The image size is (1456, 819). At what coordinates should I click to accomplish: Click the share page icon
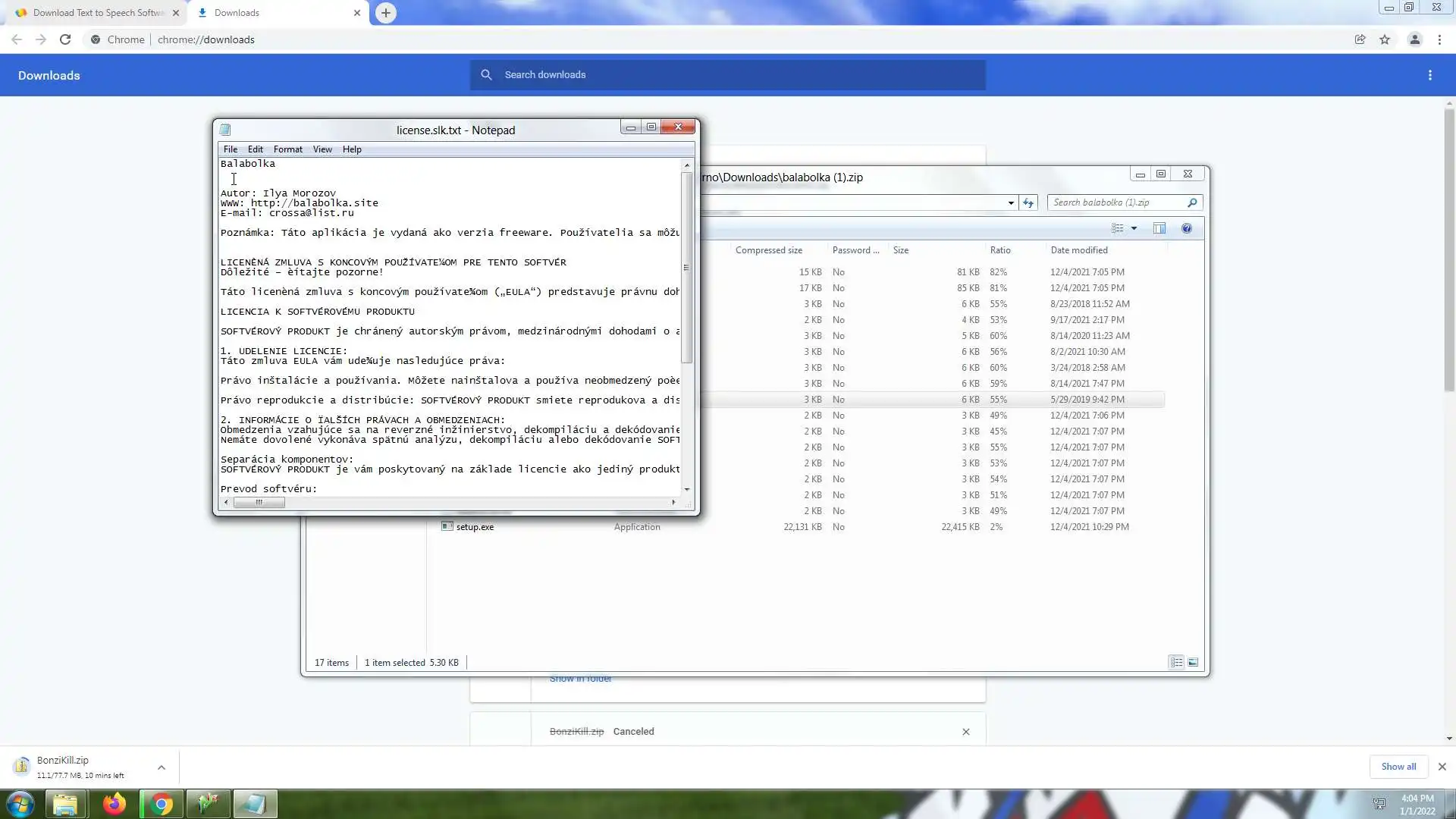pos(1360,39)
